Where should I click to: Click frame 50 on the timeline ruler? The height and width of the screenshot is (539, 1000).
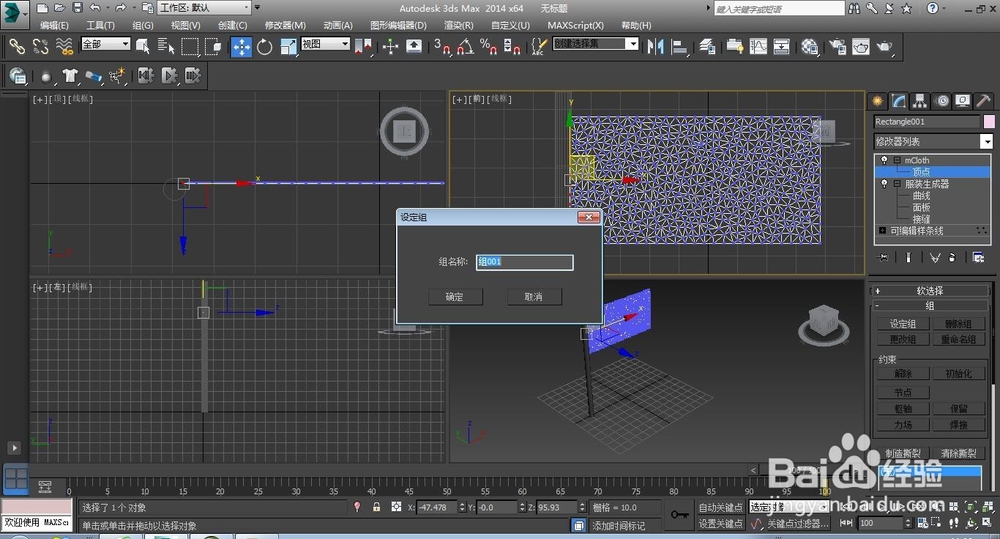pos(447,491)
